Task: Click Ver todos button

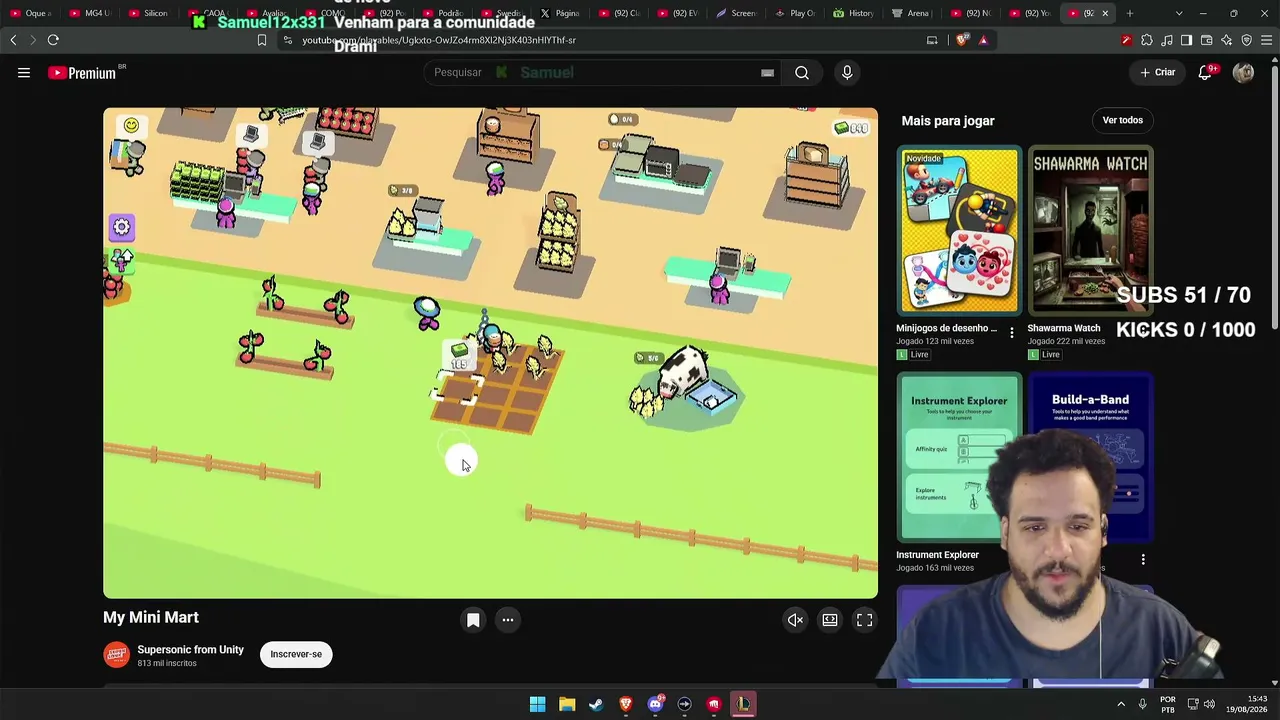Action: [1122, 120]
